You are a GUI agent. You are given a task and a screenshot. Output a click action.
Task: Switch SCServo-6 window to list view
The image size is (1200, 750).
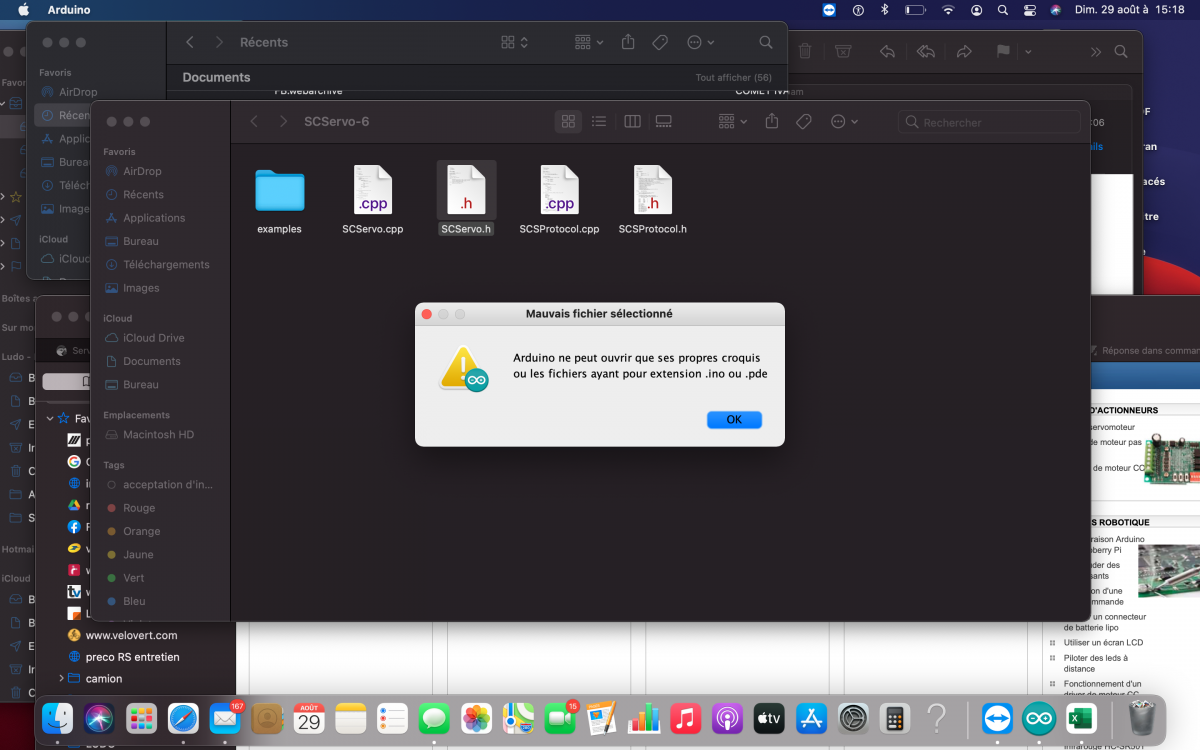coord(599,122)
